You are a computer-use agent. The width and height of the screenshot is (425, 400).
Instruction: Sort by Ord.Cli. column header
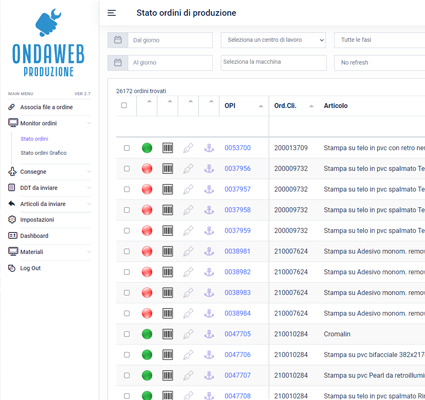click(294, 106)
